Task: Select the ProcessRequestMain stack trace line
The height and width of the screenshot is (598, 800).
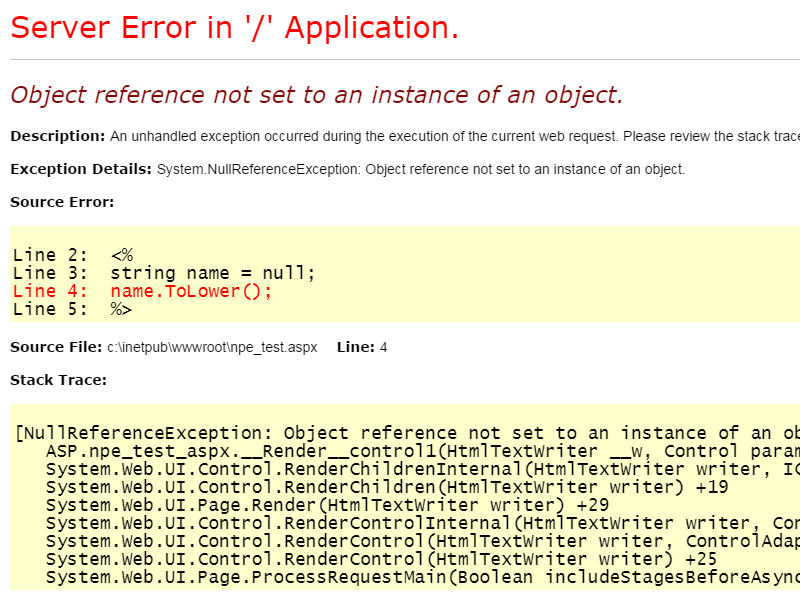Action: (x=330, y=577)
